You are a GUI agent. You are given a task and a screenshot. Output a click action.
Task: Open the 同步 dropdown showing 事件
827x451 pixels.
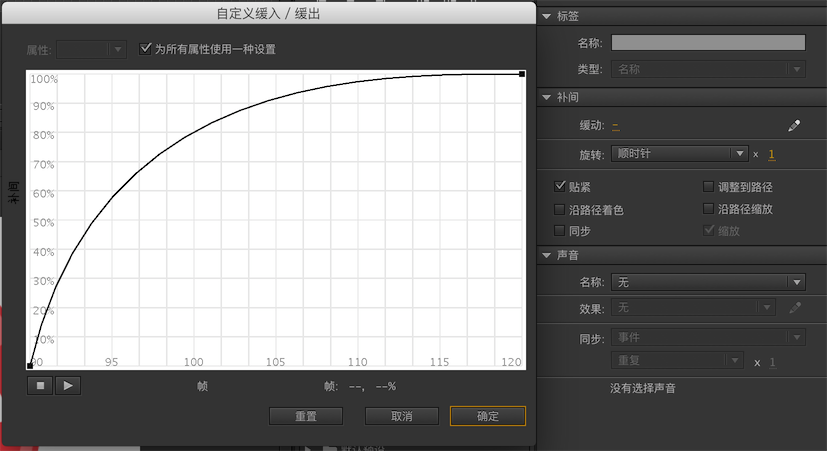coord(708,338)
